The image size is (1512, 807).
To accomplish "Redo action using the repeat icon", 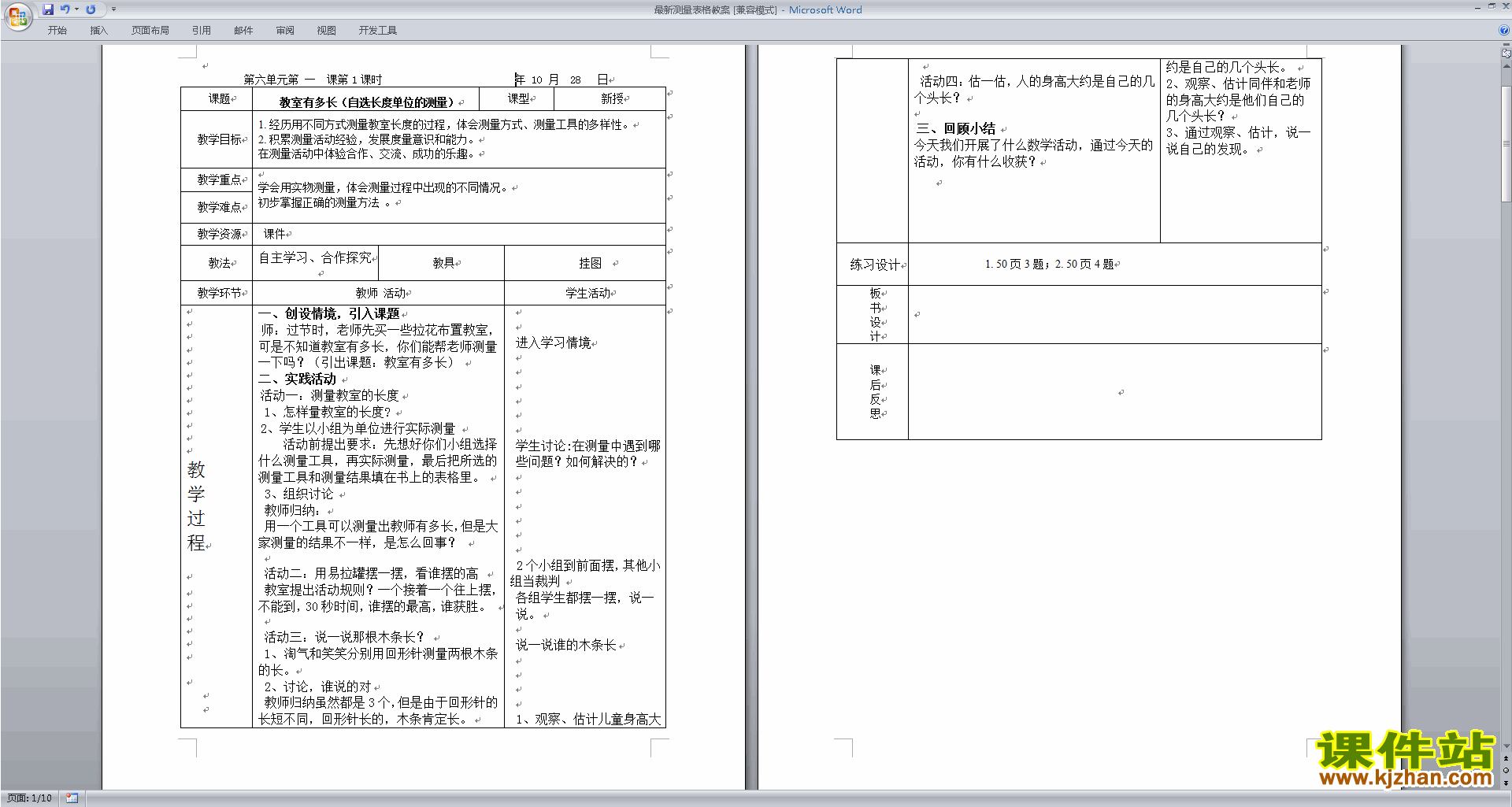I will tap(91, 9).
